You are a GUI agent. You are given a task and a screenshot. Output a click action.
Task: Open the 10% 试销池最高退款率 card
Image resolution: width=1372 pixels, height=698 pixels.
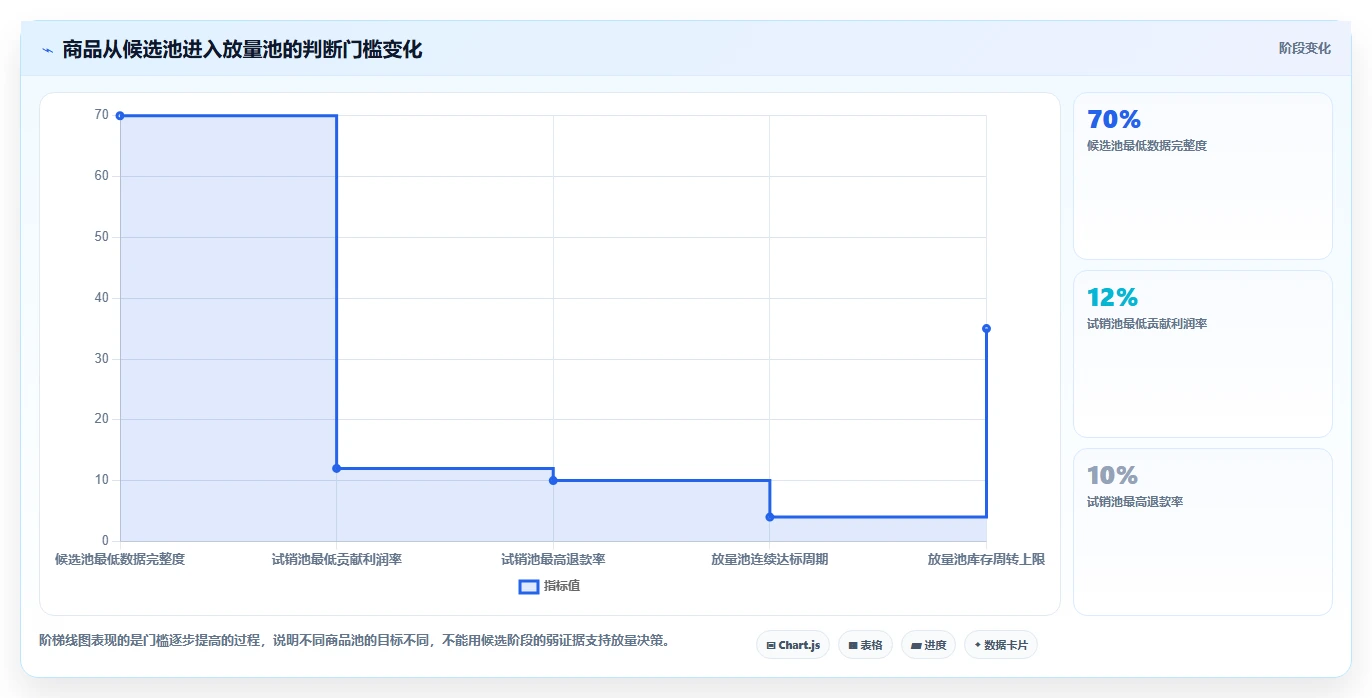pyautogui.click(x=1203, y=532)
